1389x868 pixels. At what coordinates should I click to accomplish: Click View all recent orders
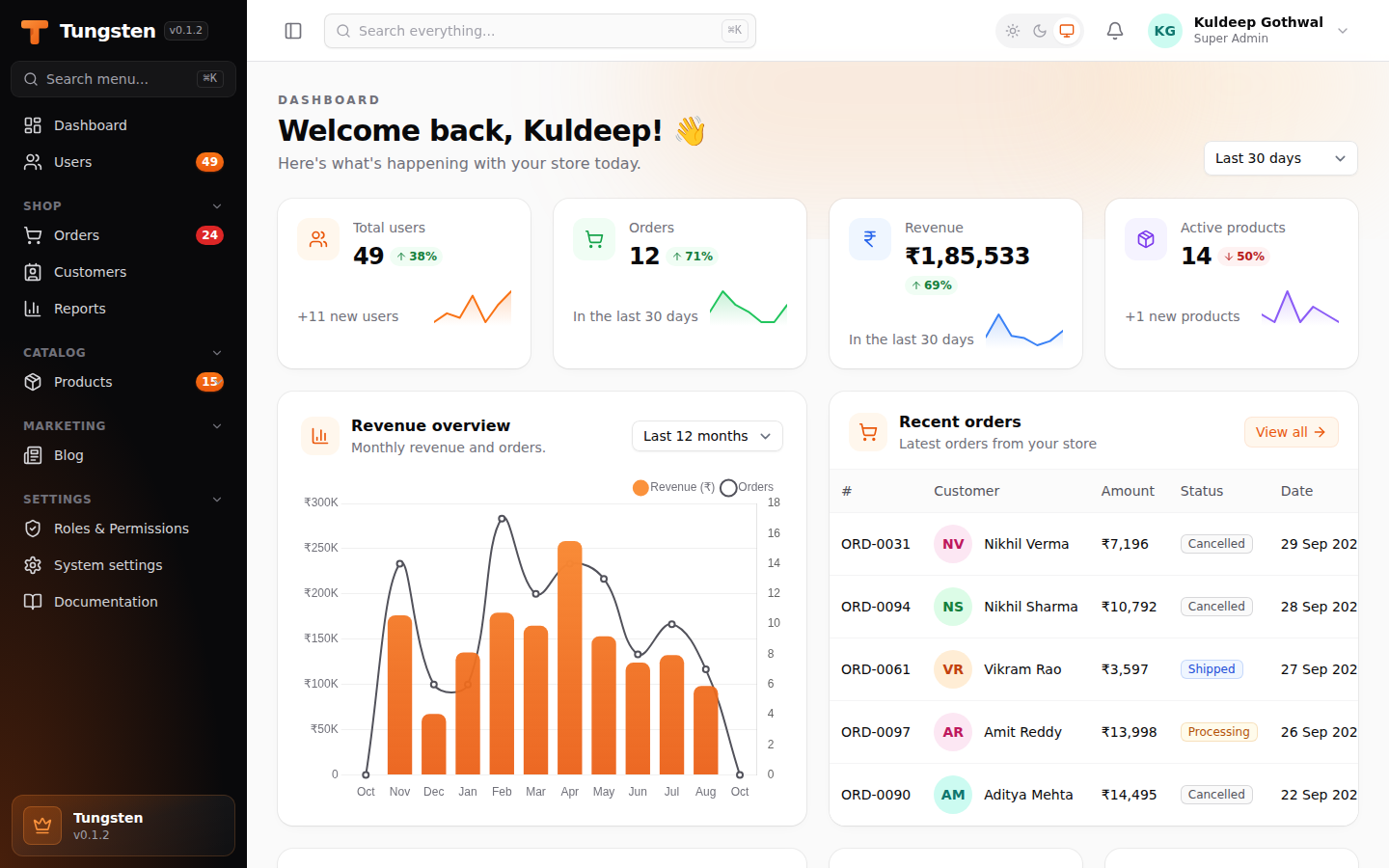point(1291,432)
